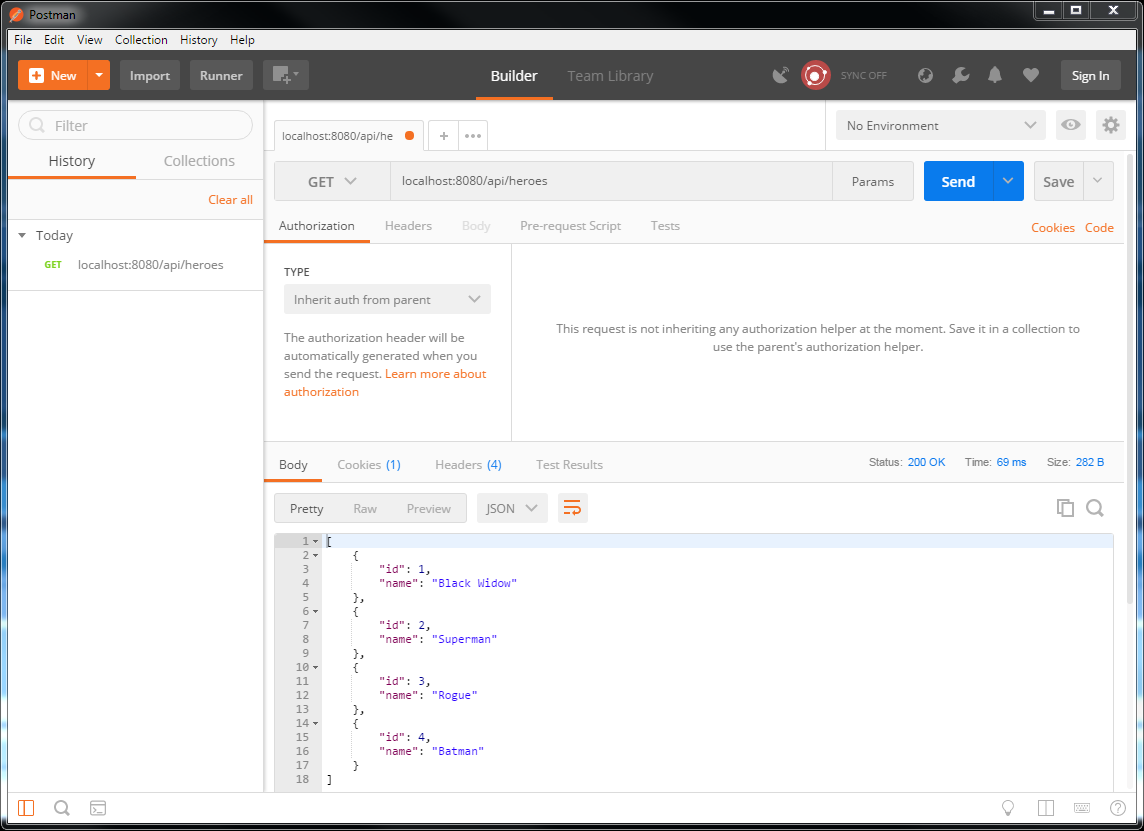Copy response body with the copy icon

tap(1065, 508)
